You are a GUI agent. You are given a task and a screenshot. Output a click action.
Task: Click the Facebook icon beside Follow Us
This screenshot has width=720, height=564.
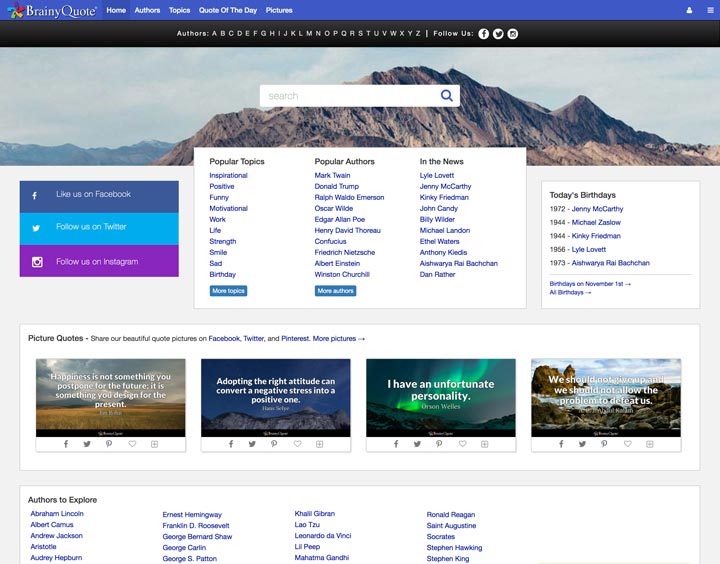point(484,34)
